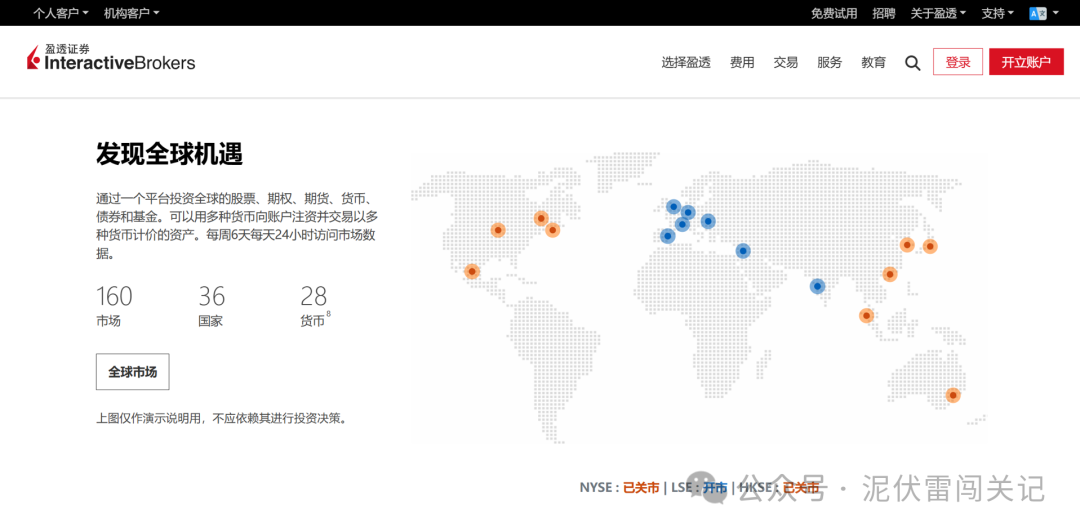The width and height of the screenshot is (1080, 532).
Task: Click the red 开立账户 button
Action: (x=1026, y=62)
